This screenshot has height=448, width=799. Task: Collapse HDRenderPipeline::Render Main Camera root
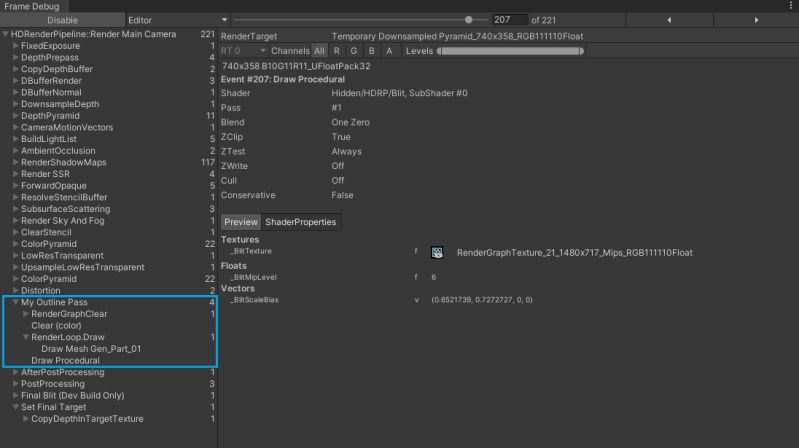tap(6, 34)
